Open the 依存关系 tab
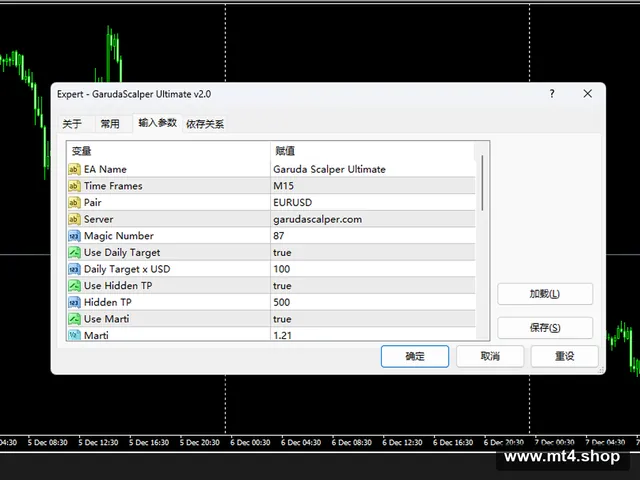Screen dimensions: 640x480 [205, 124]
